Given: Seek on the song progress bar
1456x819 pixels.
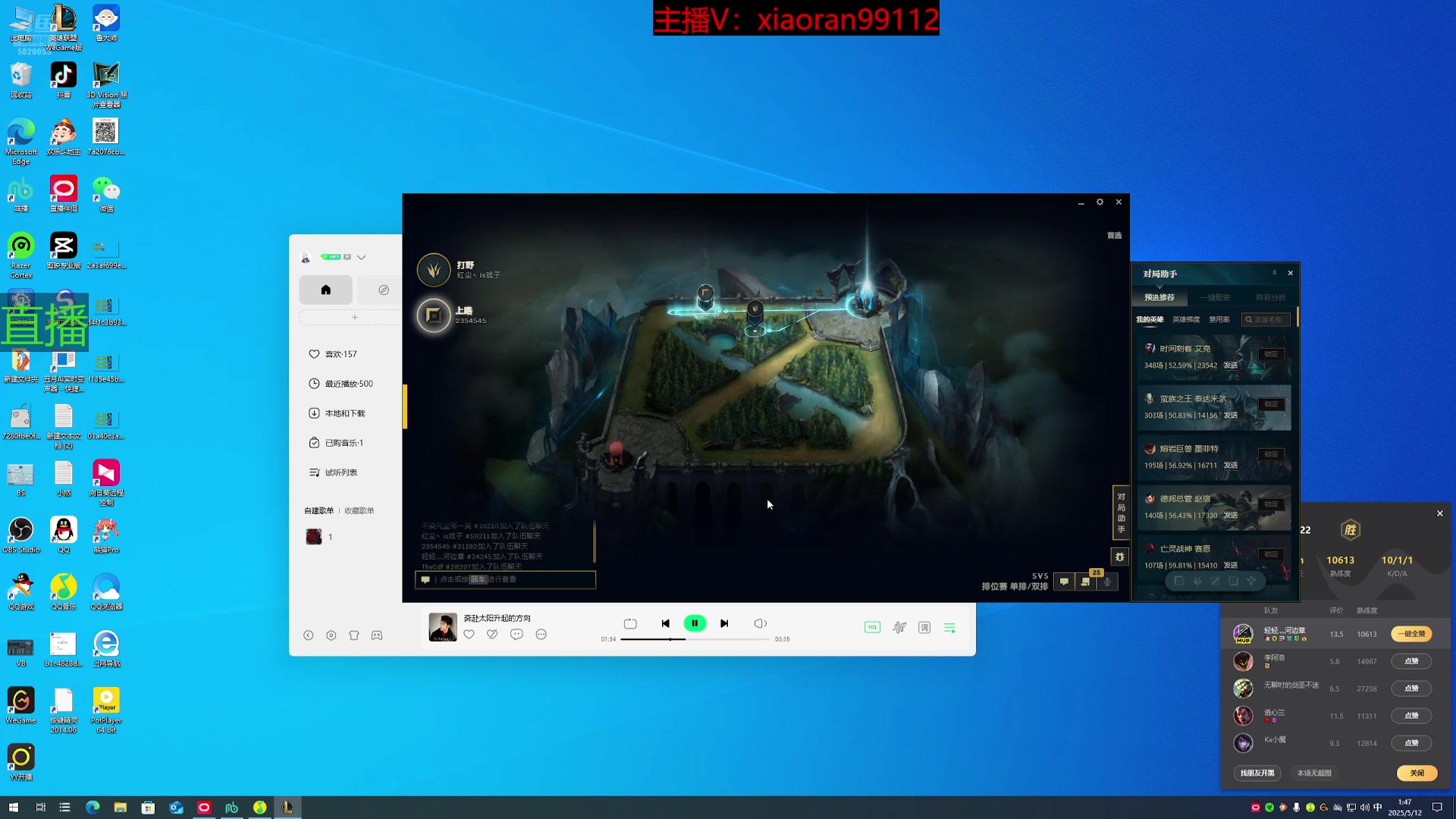Looking at the screenshot, I should pos(695,639).
